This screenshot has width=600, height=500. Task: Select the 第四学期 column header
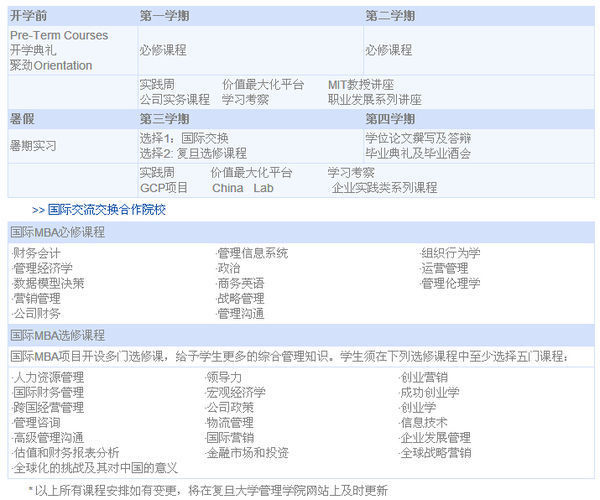[390, 118]
